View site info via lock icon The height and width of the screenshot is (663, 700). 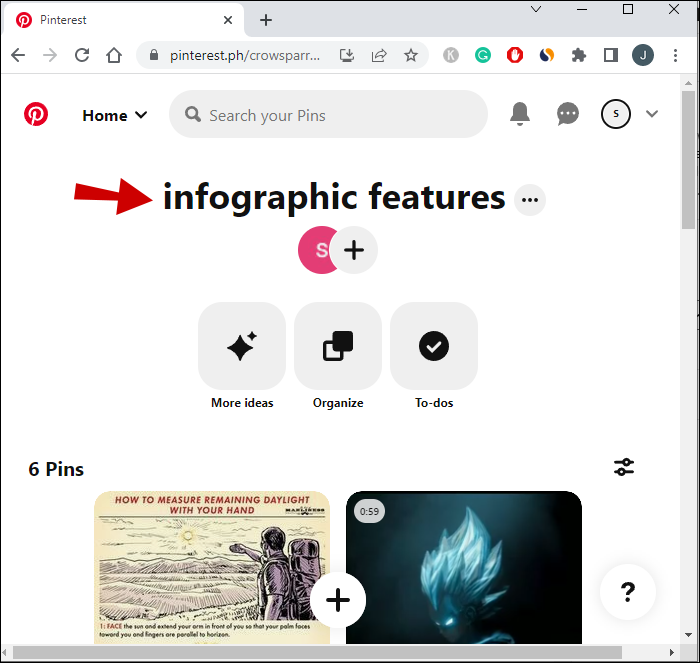(x=154, y=55)
